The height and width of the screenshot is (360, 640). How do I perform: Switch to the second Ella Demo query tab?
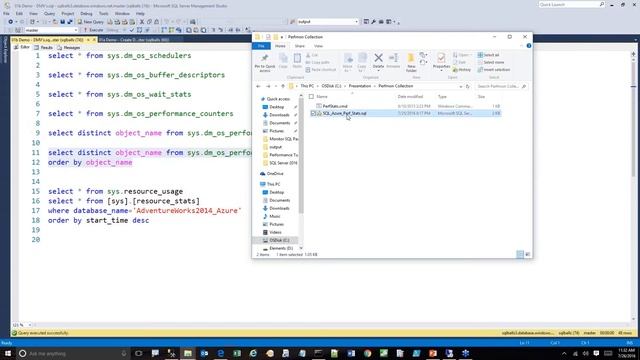click(134, 40)
